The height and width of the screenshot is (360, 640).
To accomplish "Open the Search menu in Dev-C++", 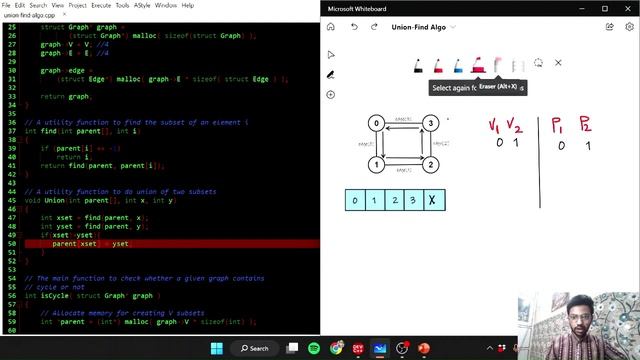I will coord(38,5).
